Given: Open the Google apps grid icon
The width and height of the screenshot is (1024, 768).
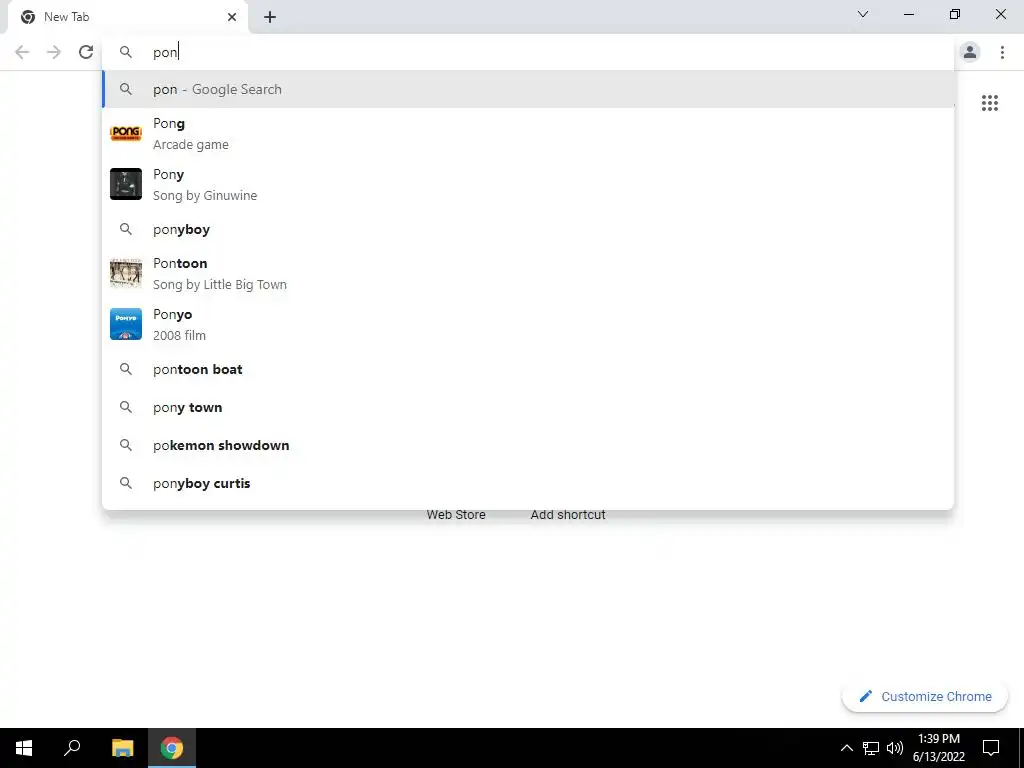Looking at the screenshot, I should point(989,103).
